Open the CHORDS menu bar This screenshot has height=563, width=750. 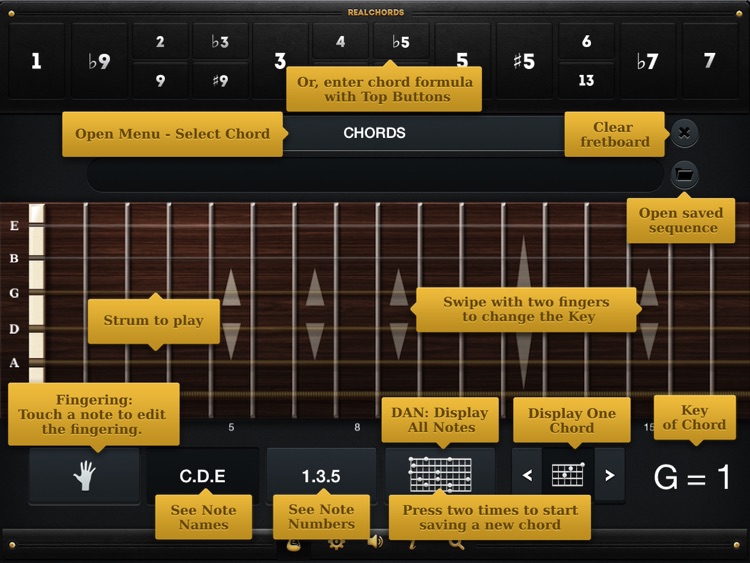(x=375, y=133)
